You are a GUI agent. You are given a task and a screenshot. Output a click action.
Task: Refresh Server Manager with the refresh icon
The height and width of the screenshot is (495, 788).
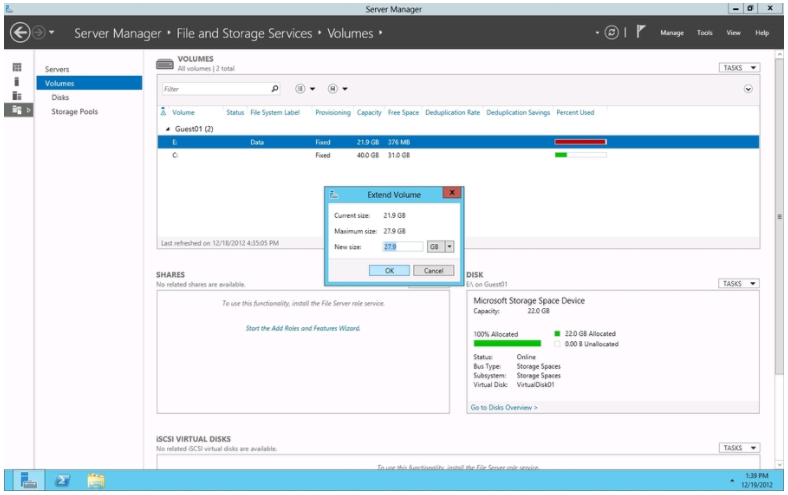click(x=611, y=33)
